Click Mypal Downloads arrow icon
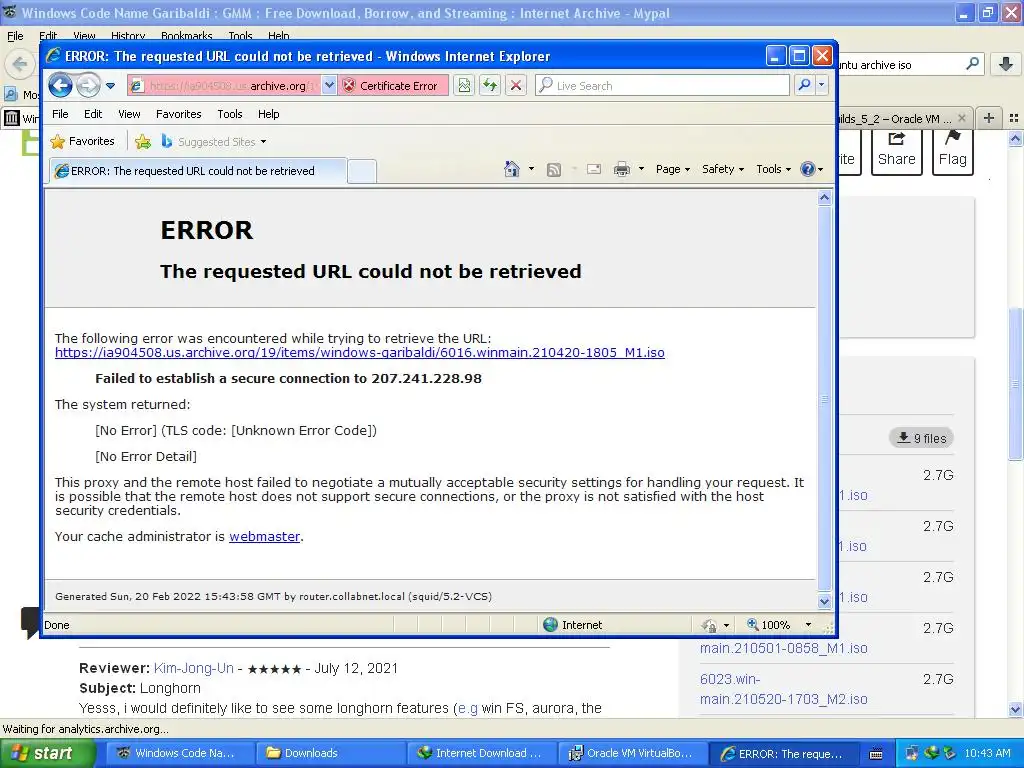This screenshot has width=1024, height=768. click(1006, 64)
